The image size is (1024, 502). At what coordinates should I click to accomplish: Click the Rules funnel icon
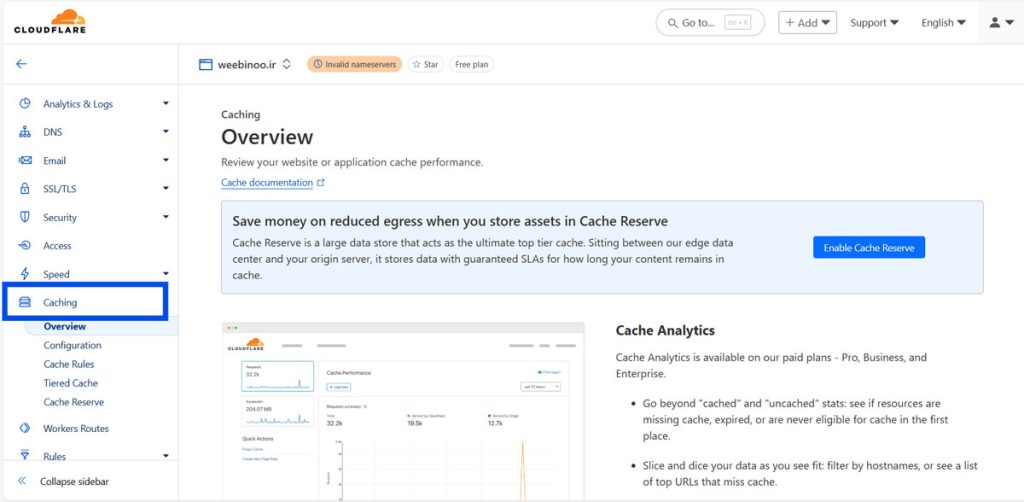pos(25,454)
